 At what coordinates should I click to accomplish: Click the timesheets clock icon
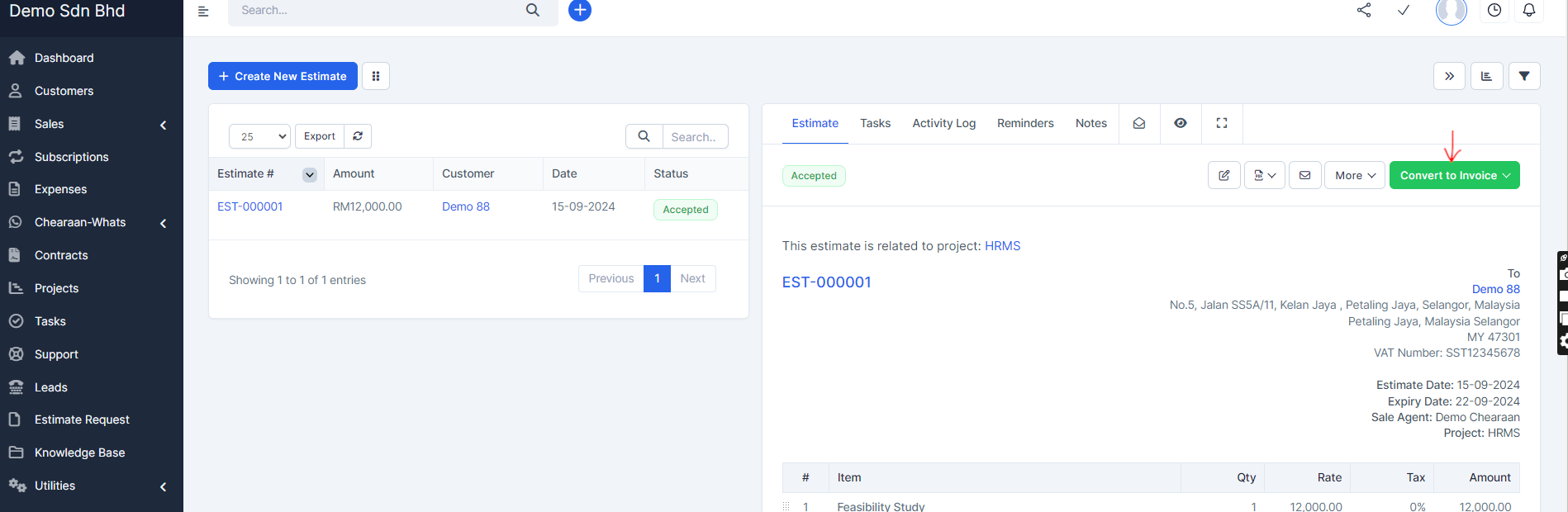pos(1494,11)
